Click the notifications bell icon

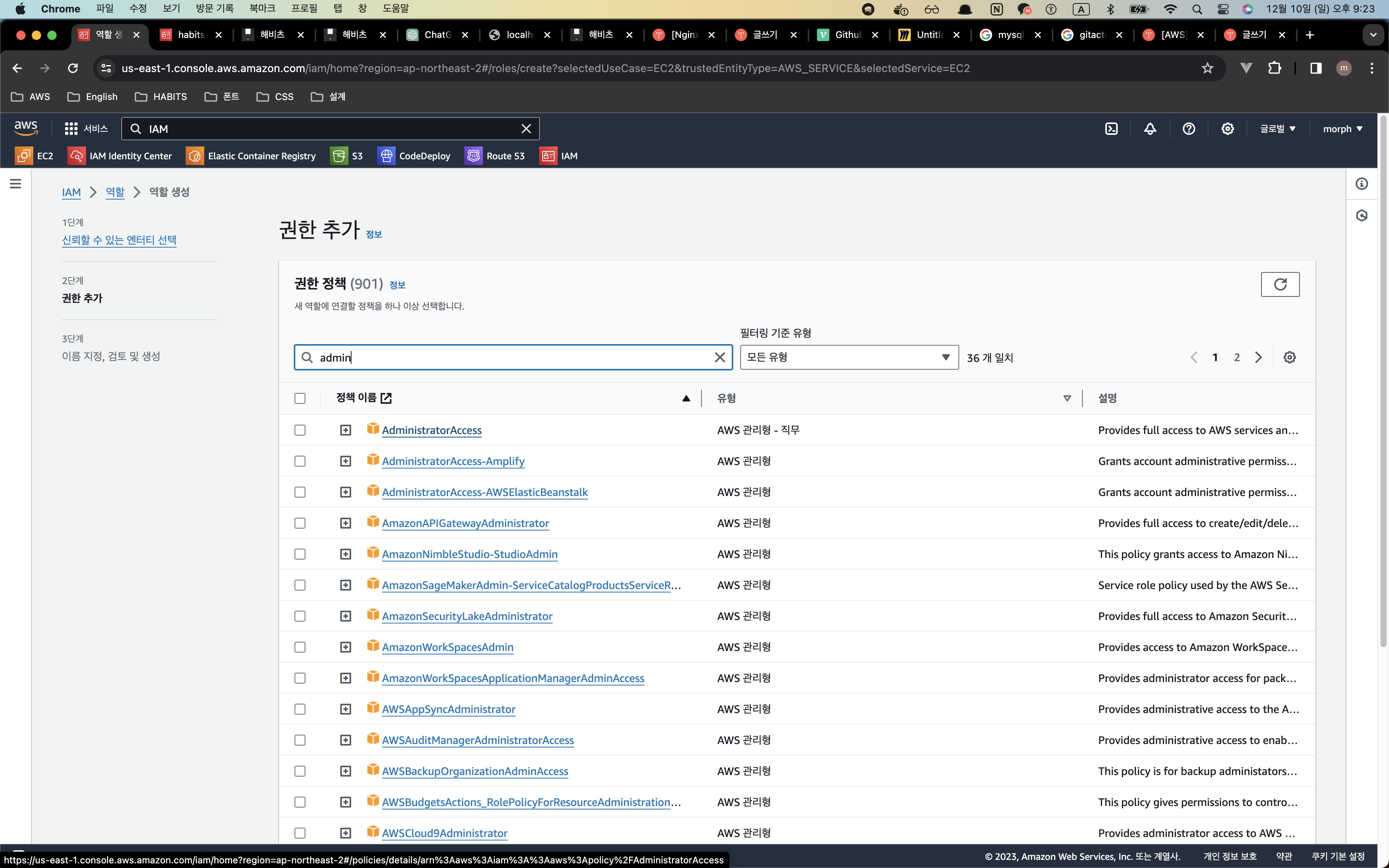[x=1149, y=129]
